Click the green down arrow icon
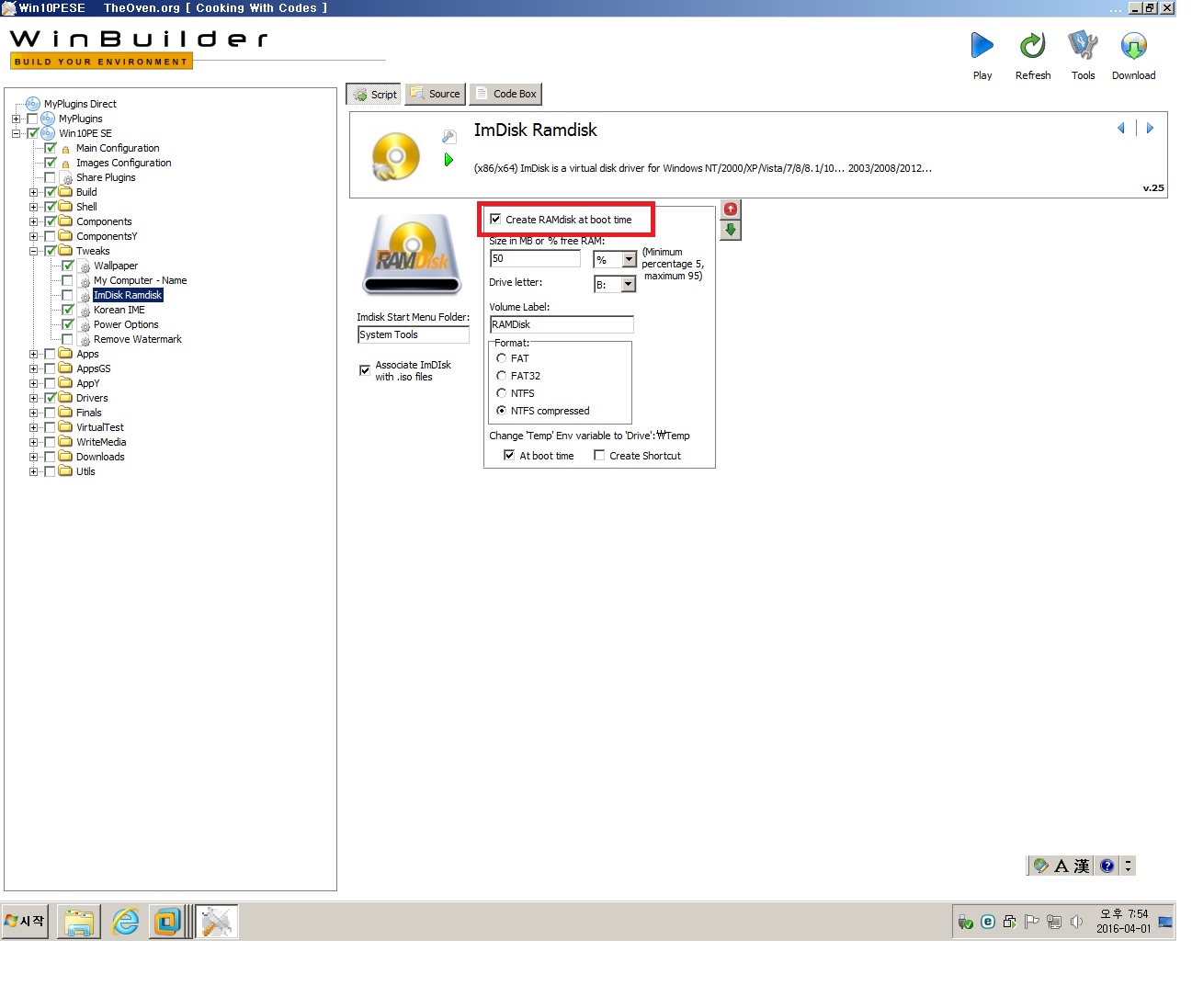Viewport: 1192px width, 1008px height. tap(731, 230)
